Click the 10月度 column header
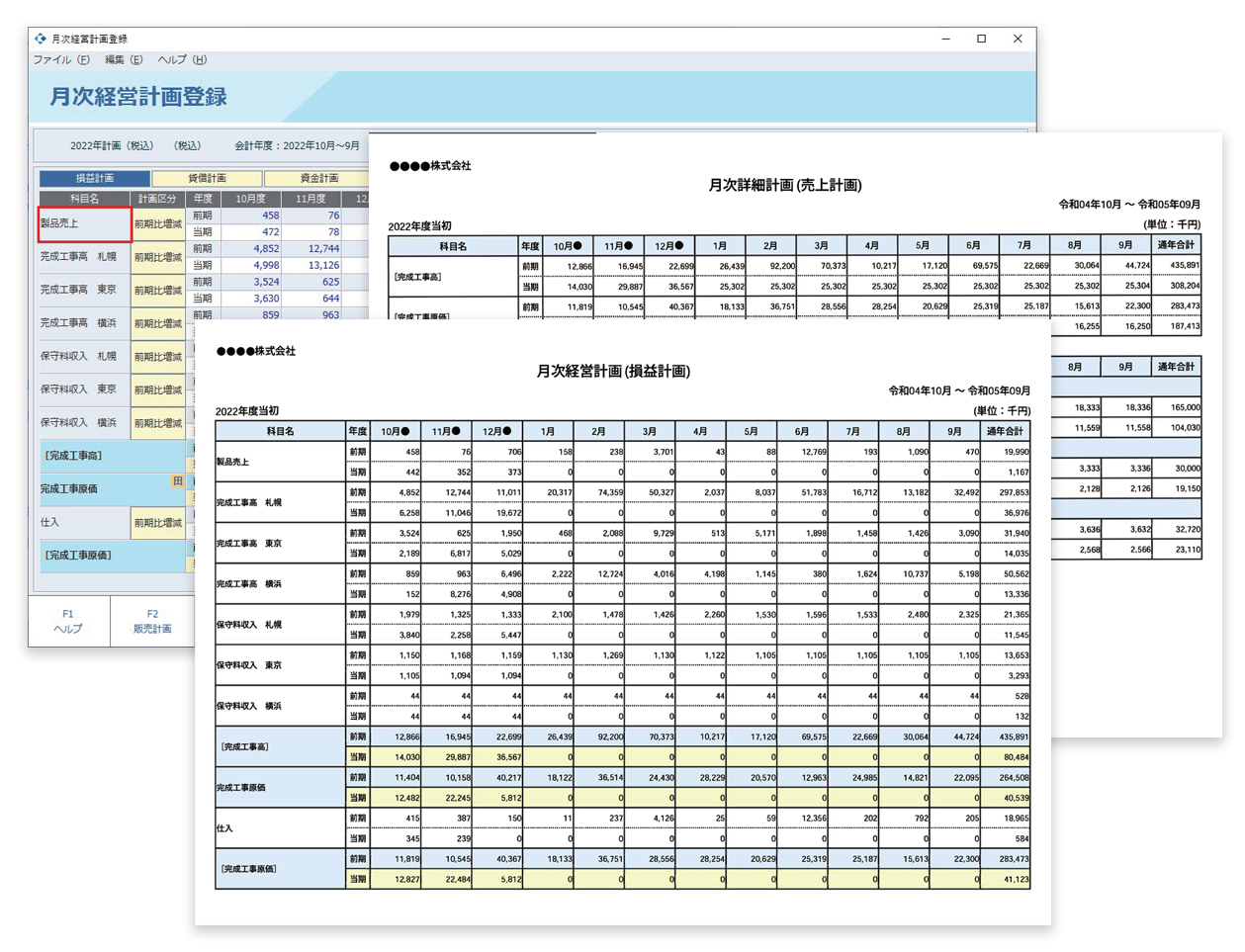 [x=251, y=199]
